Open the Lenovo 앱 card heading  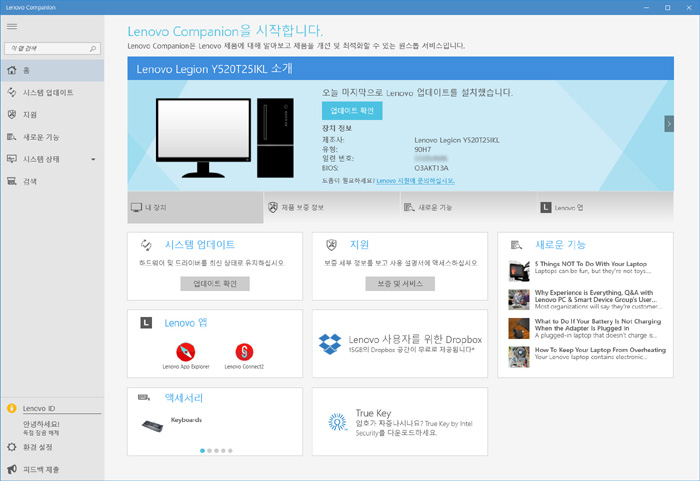pos(186,322)
